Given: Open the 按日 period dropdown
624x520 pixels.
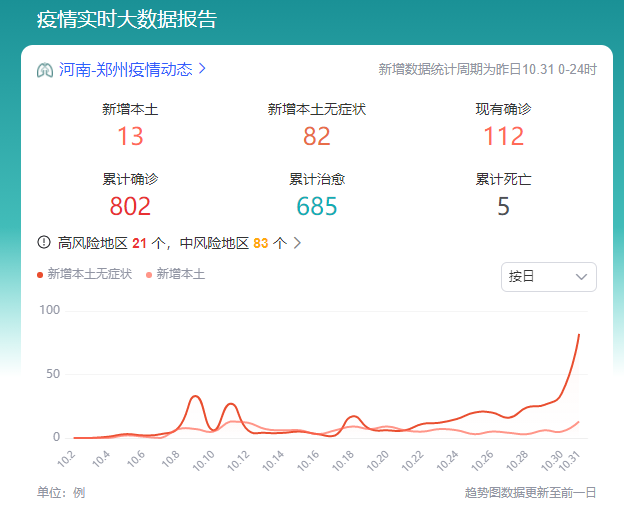Looking at the screenshot, I should pos(548,277).
